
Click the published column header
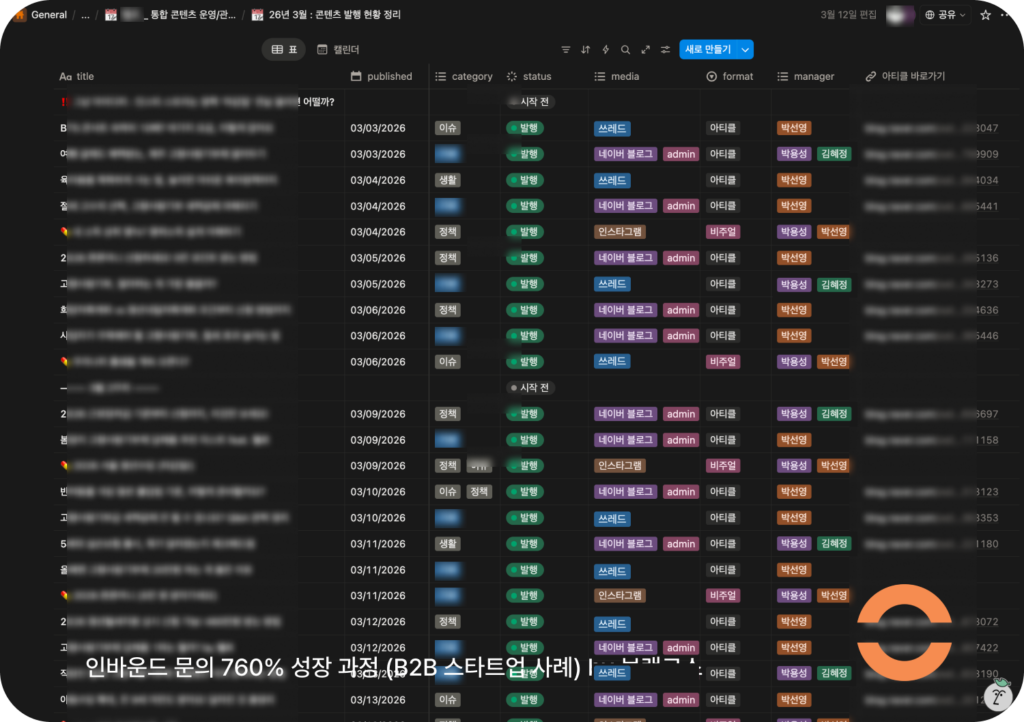point(381,76)
